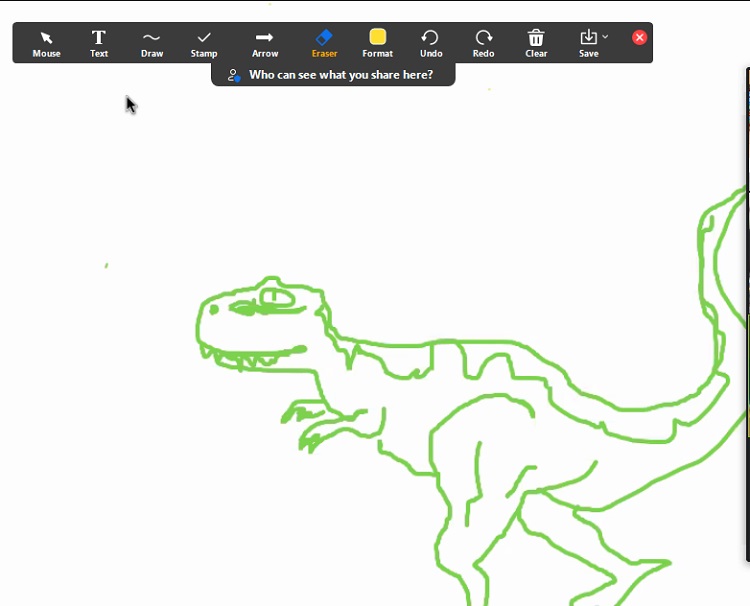This screenshot has height=606, width=750.
Task: Toggle the Eraser tool
Action: 324,44
